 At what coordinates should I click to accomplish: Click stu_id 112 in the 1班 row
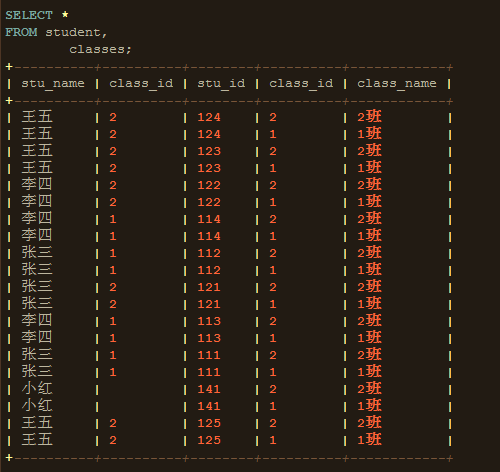point(209,270)
